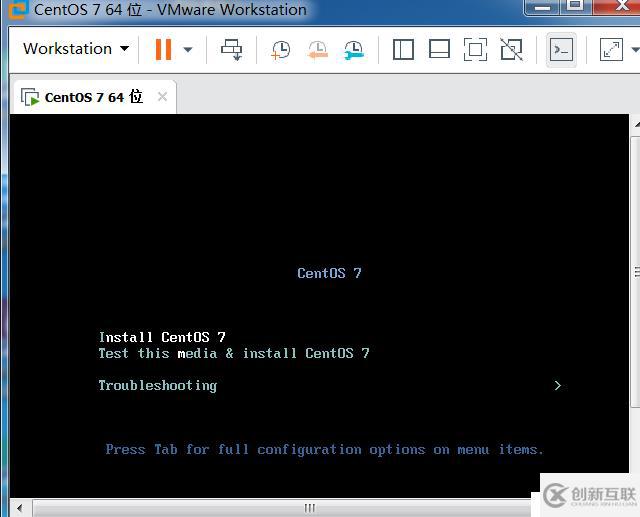Click the CentOS 7 boot menu title
This screenshot has height=517, width=640.
(329, 273)
